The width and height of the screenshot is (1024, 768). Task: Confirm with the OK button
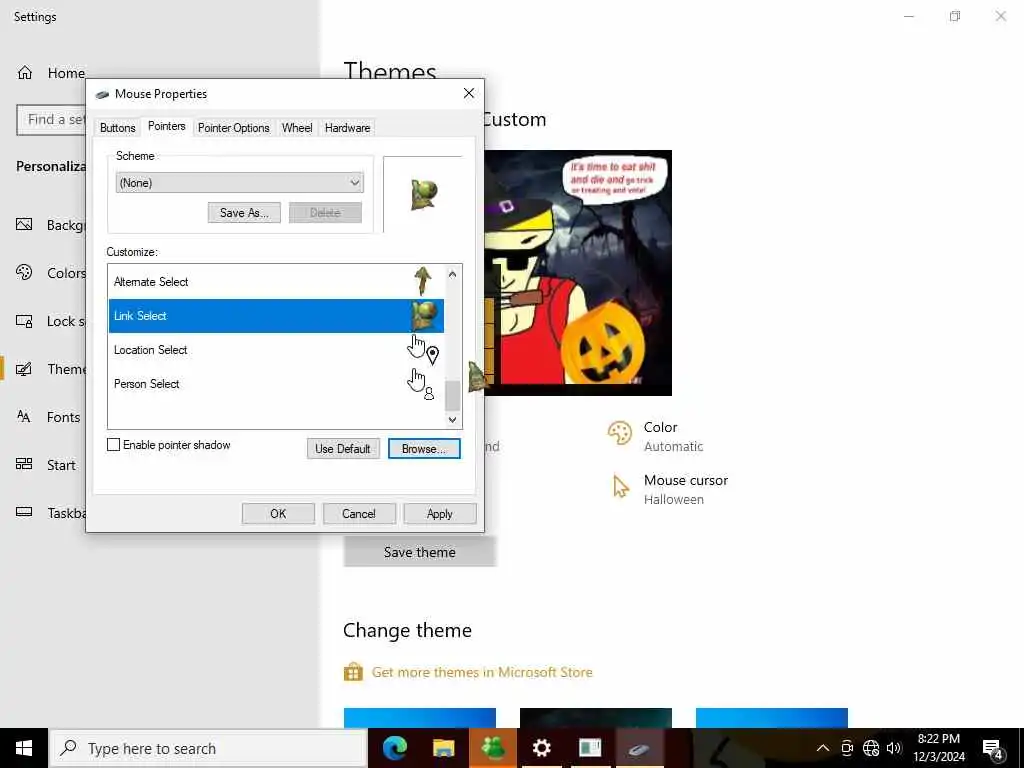tap(278, 514)
